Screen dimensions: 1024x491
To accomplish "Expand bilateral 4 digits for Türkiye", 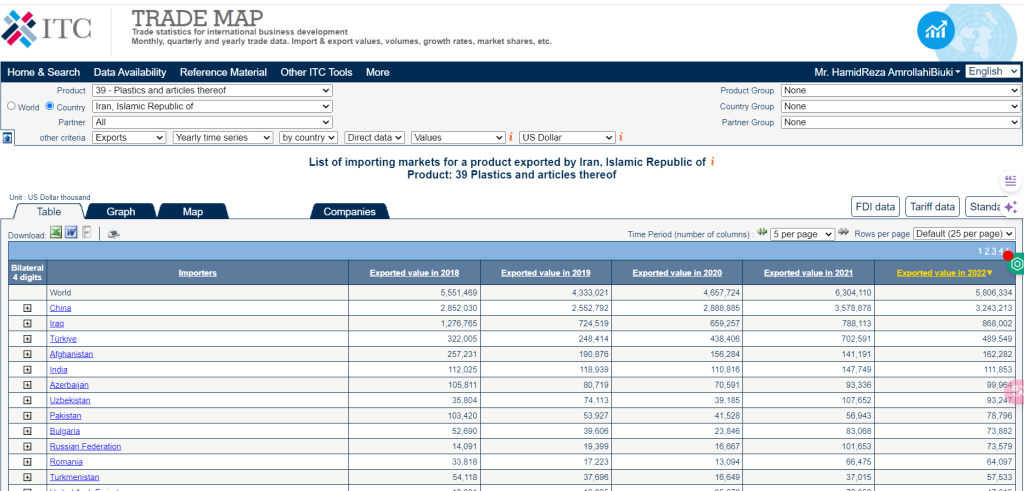I will pyautogui.click(x=27, y=339).
